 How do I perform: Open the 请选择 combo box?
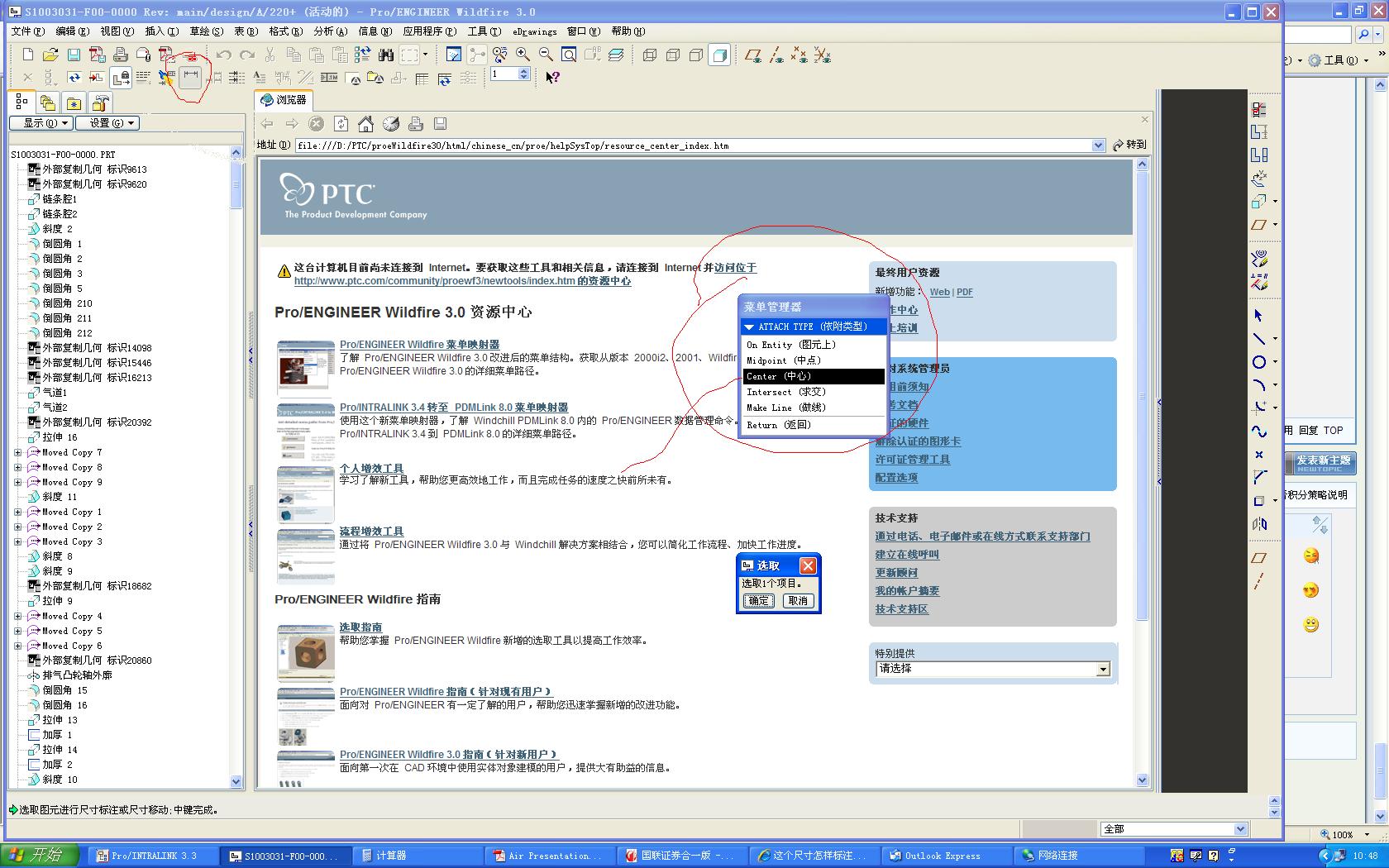click(x=992, y=669)
